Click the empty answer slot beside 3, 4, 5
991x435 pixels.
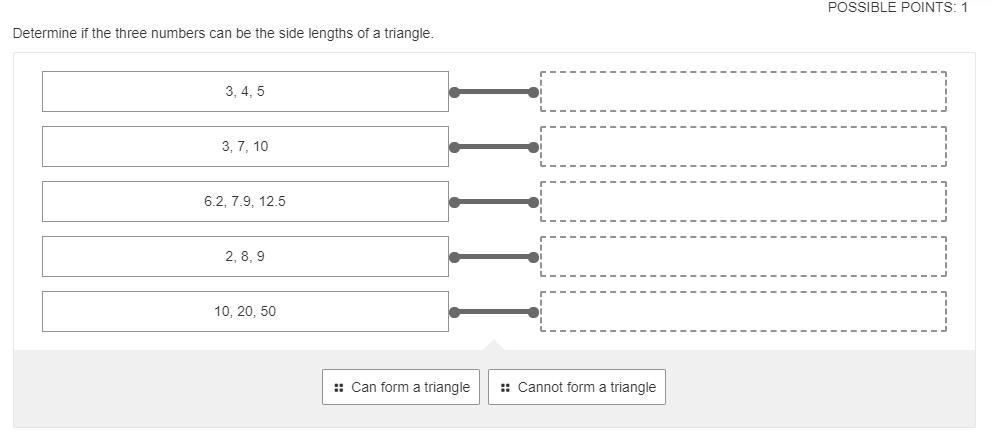tap(743, 92)
